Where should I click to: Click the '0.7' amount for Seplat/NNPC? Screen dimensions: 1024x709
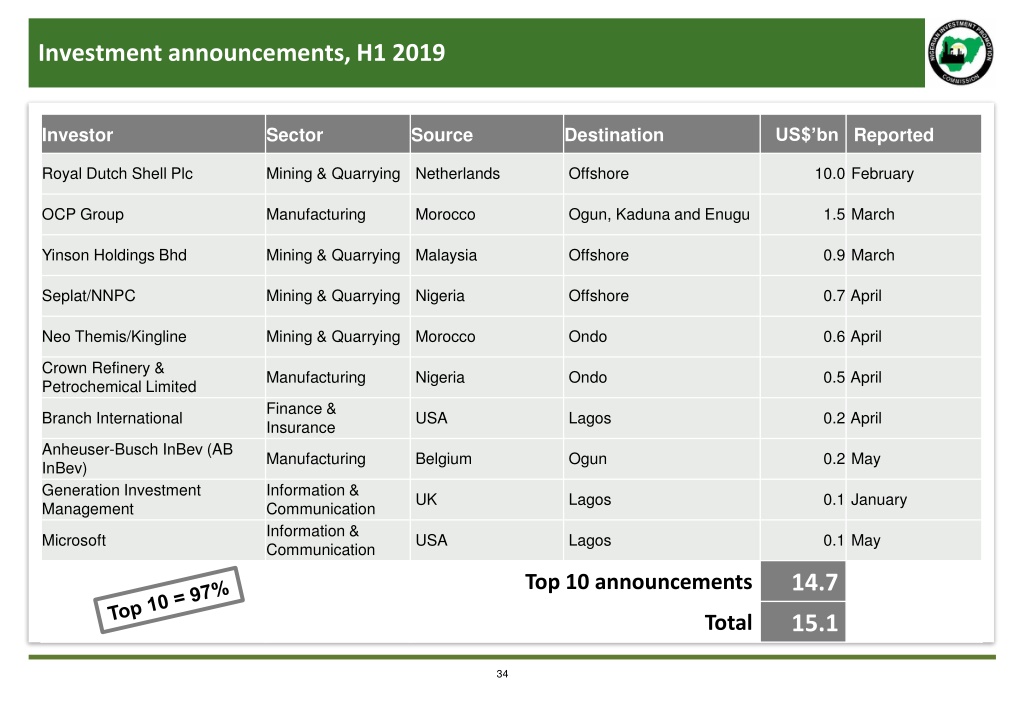(x=834, y=296)
